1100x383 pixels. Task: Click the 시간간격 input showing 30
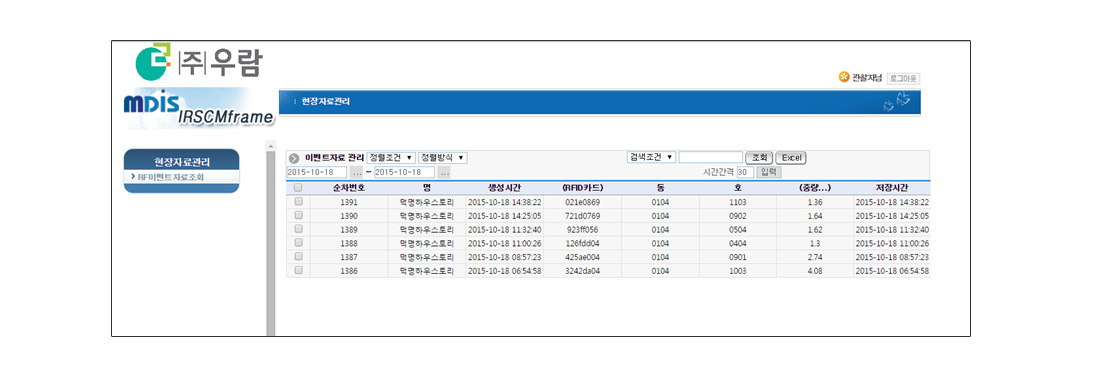click(745, 172)
